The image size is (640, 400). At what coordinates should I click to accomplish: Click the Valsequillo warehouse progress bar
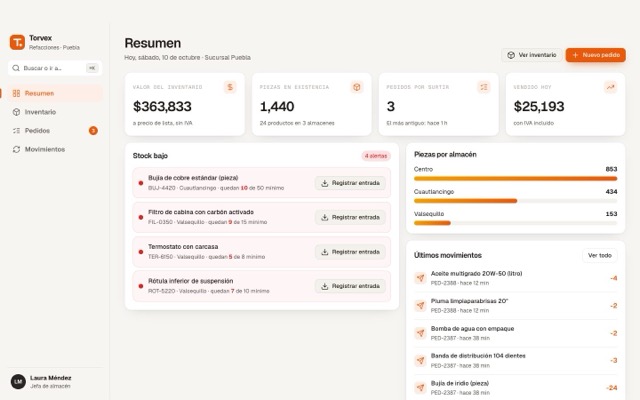(x=516, y=223)
